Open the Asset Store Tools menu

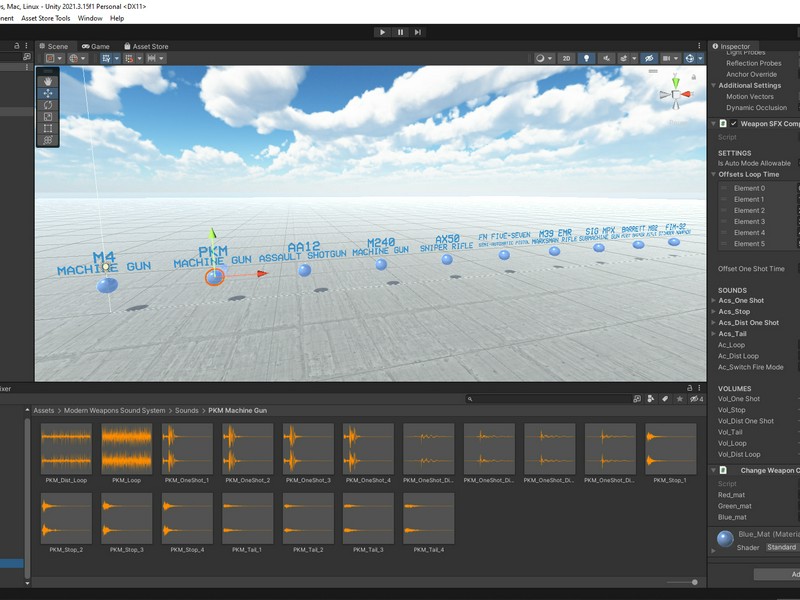point(45,18)
